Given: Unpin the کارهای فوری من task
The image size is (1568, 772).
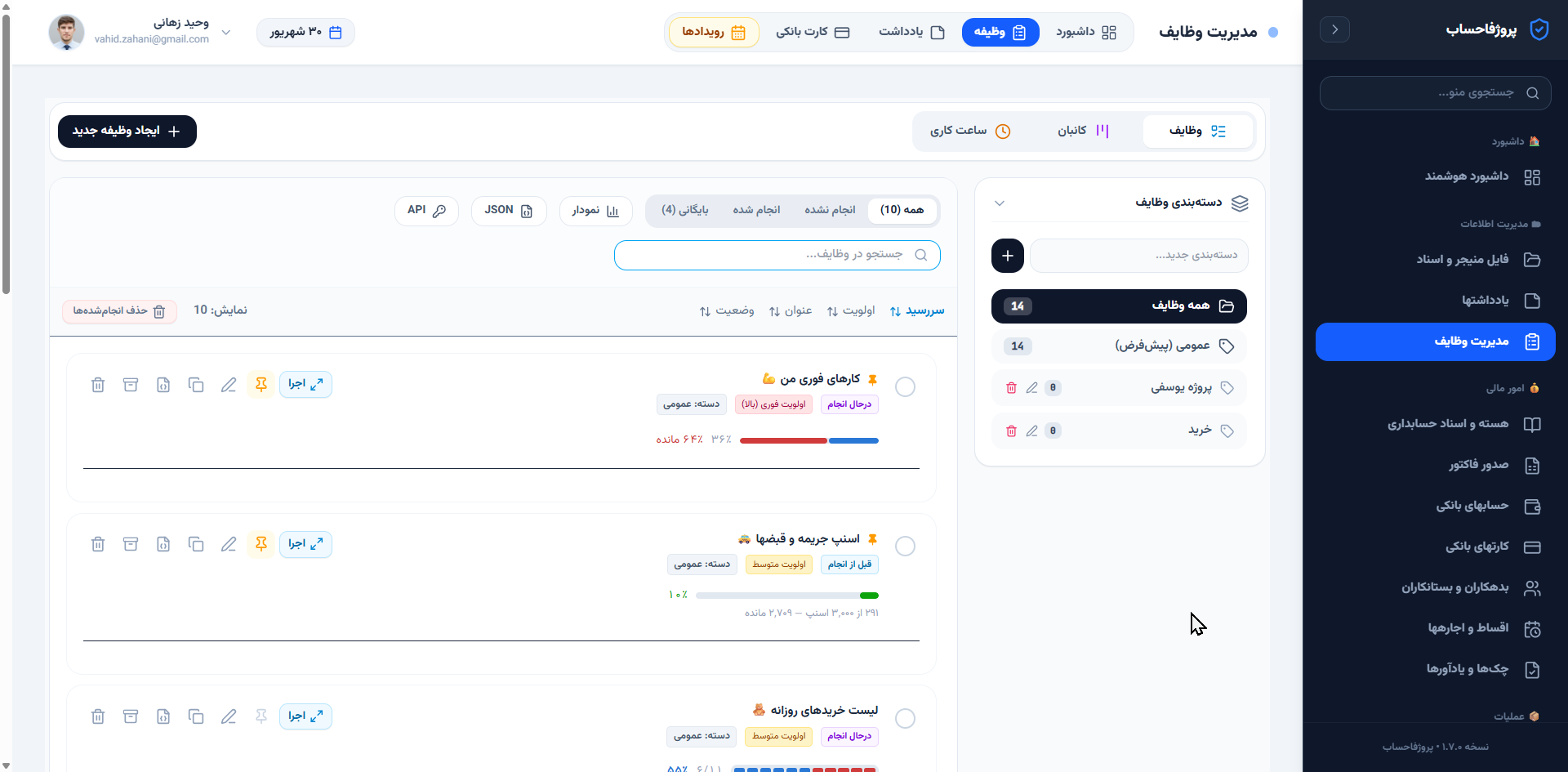Looking at the screenshot, I should [x=261, y=385].
